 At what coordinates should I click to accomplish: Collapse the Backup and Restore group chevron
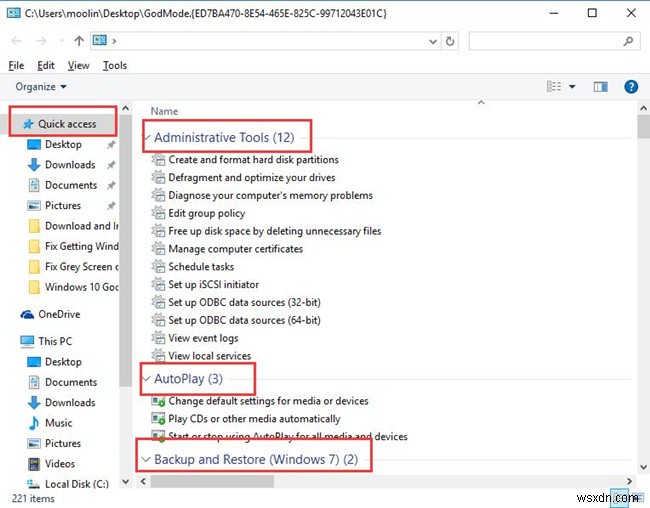tap(146, 459)
